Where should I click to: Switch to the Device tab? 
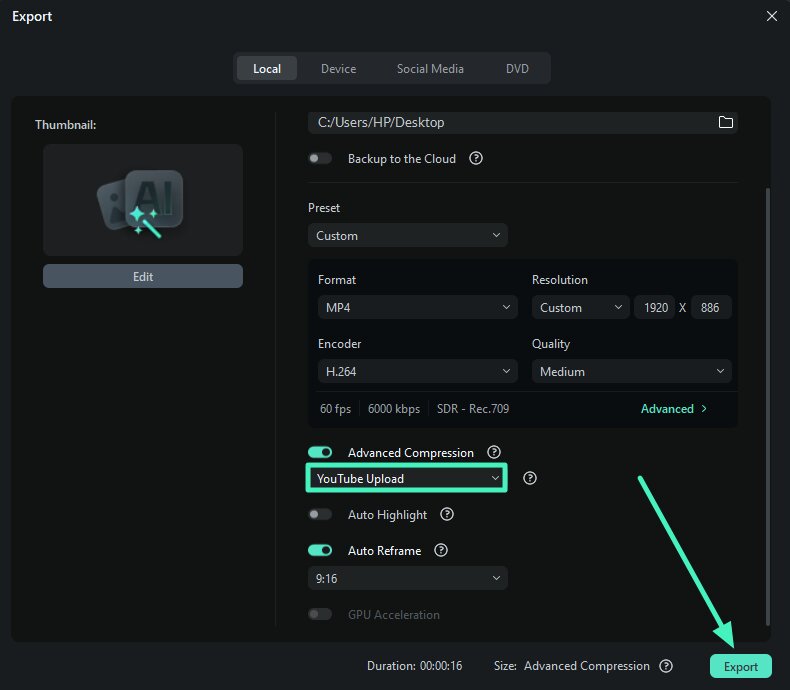[339, 68]
